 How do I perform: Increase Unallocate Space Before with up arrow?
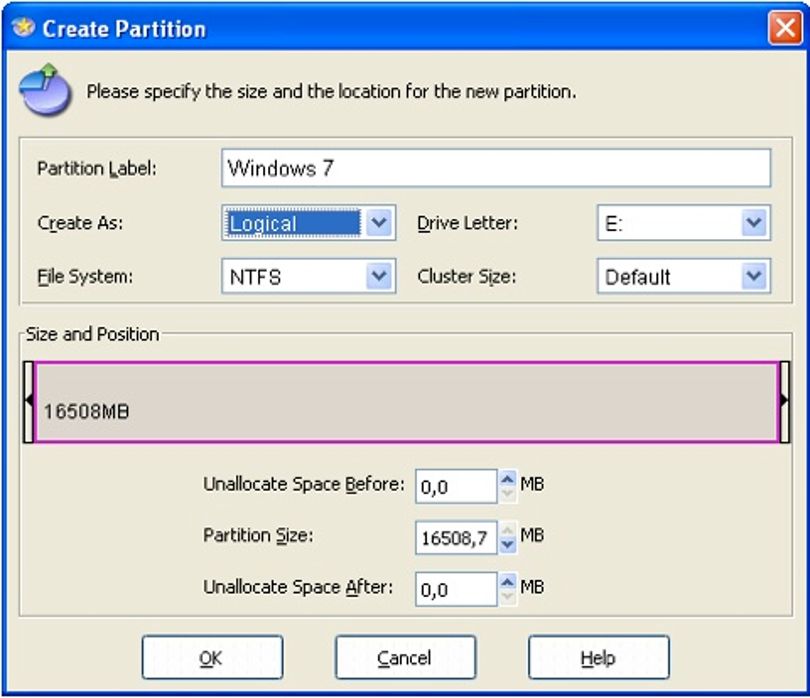(508, 478)
